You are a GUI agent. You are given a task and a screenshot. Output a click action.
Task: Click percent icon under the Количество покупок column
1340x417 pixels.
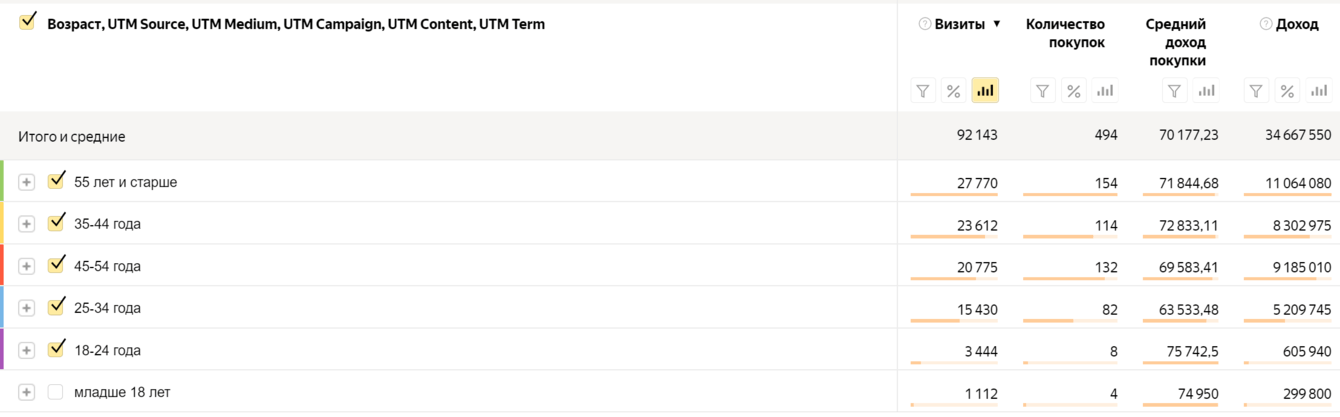coord(1074,91)
